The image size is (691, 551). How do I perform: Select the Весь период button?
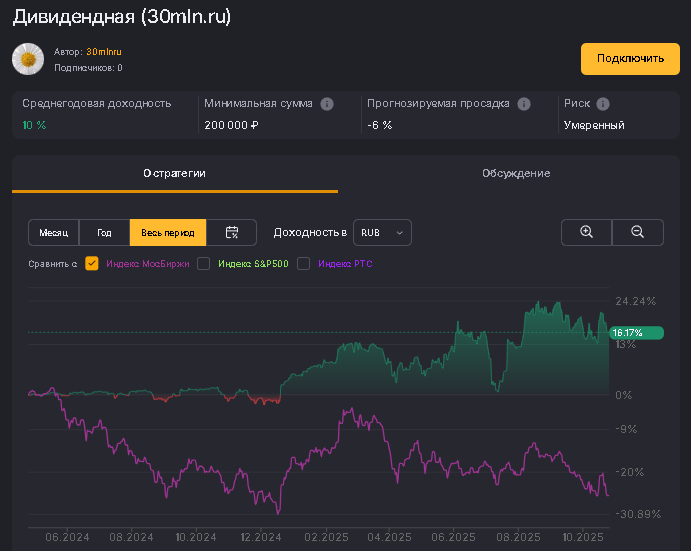tap(168, 232)
